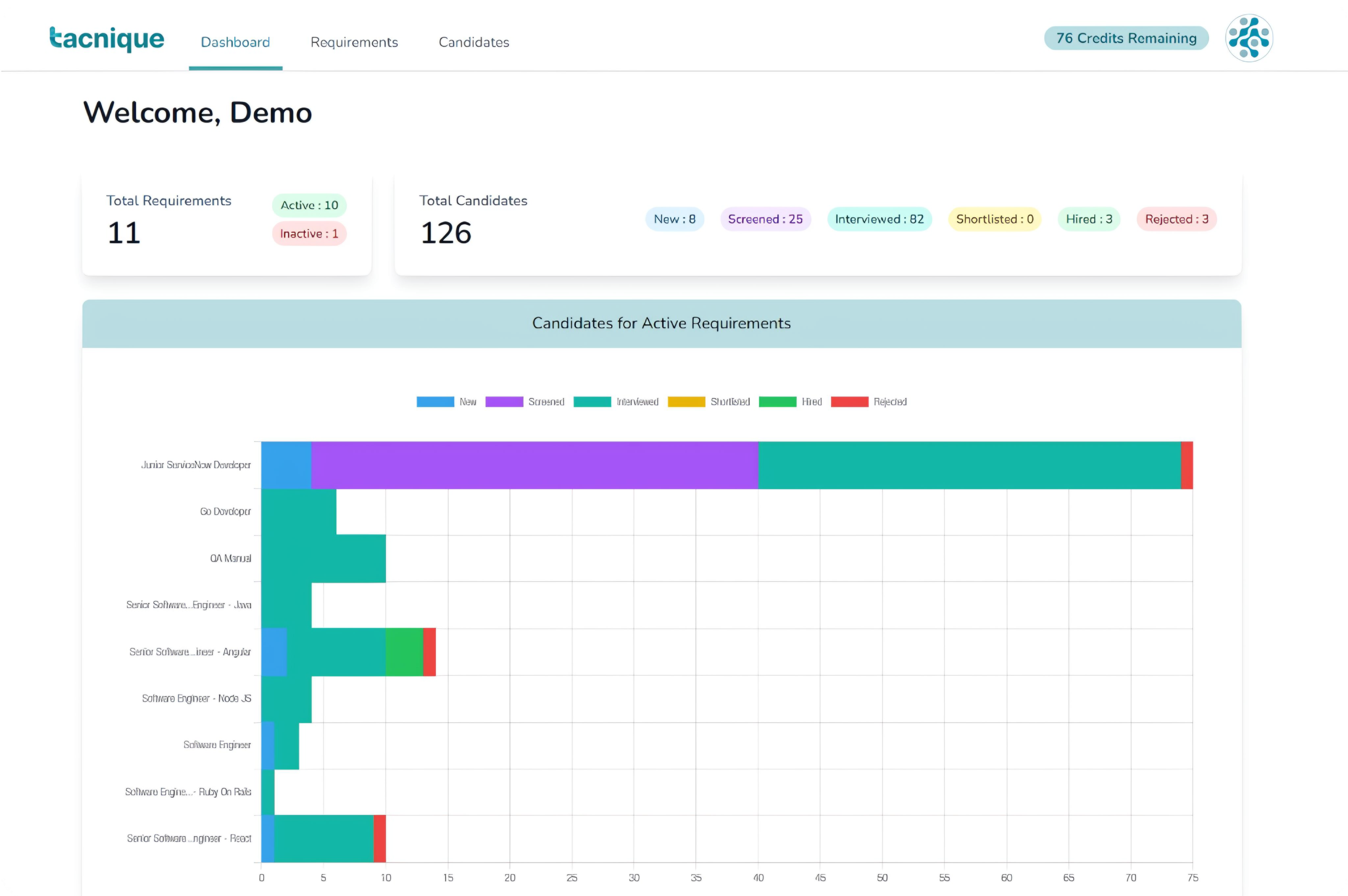Screen dimensions: 1348x896
Task: Switch to the Dashboard tab
Action: coord(236,42)
